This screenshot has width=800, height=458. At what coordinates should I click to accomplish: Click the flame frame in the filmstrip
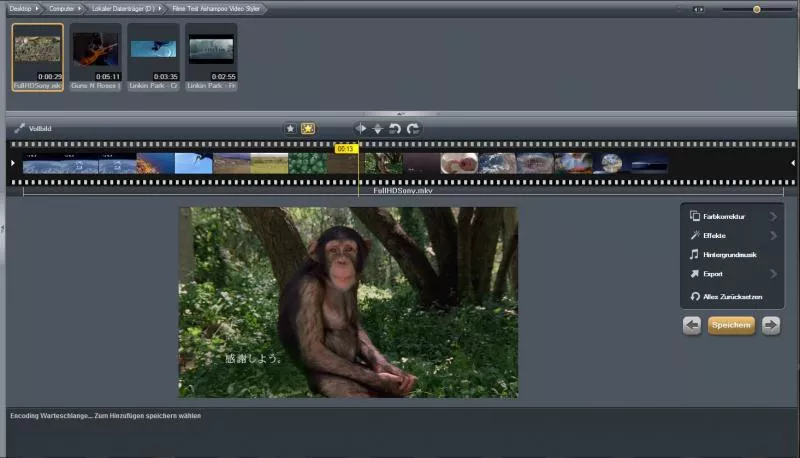pyautogui.click(x=156, y=164)
